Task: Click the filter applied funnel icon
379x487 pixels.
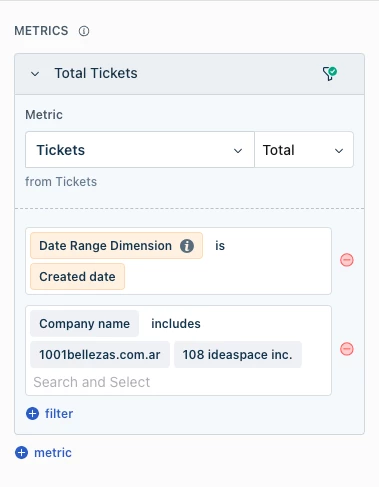Action: click(x=329, y=73)
